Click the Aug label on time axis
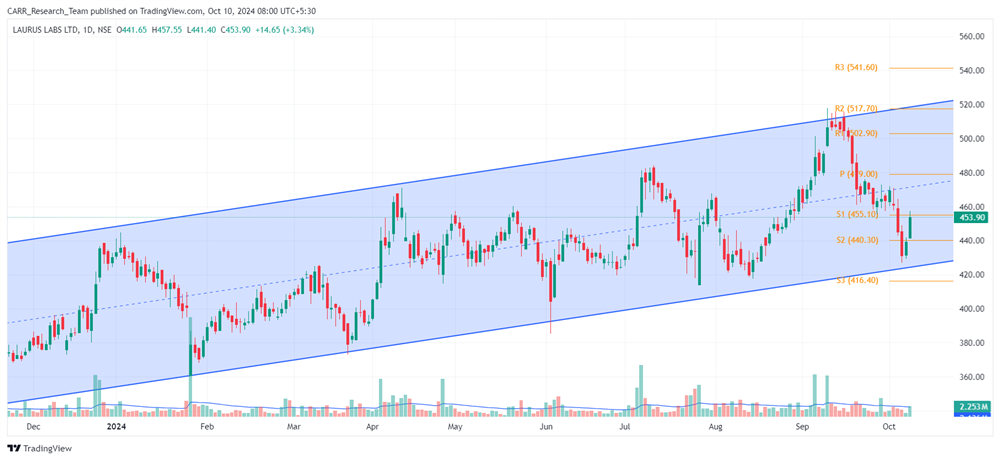 tap(716, 426)
